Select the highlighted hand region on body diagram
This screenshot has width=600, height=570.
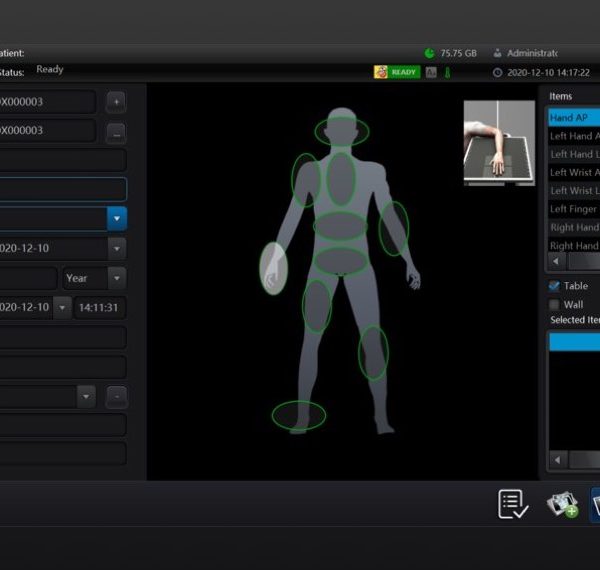273,268
